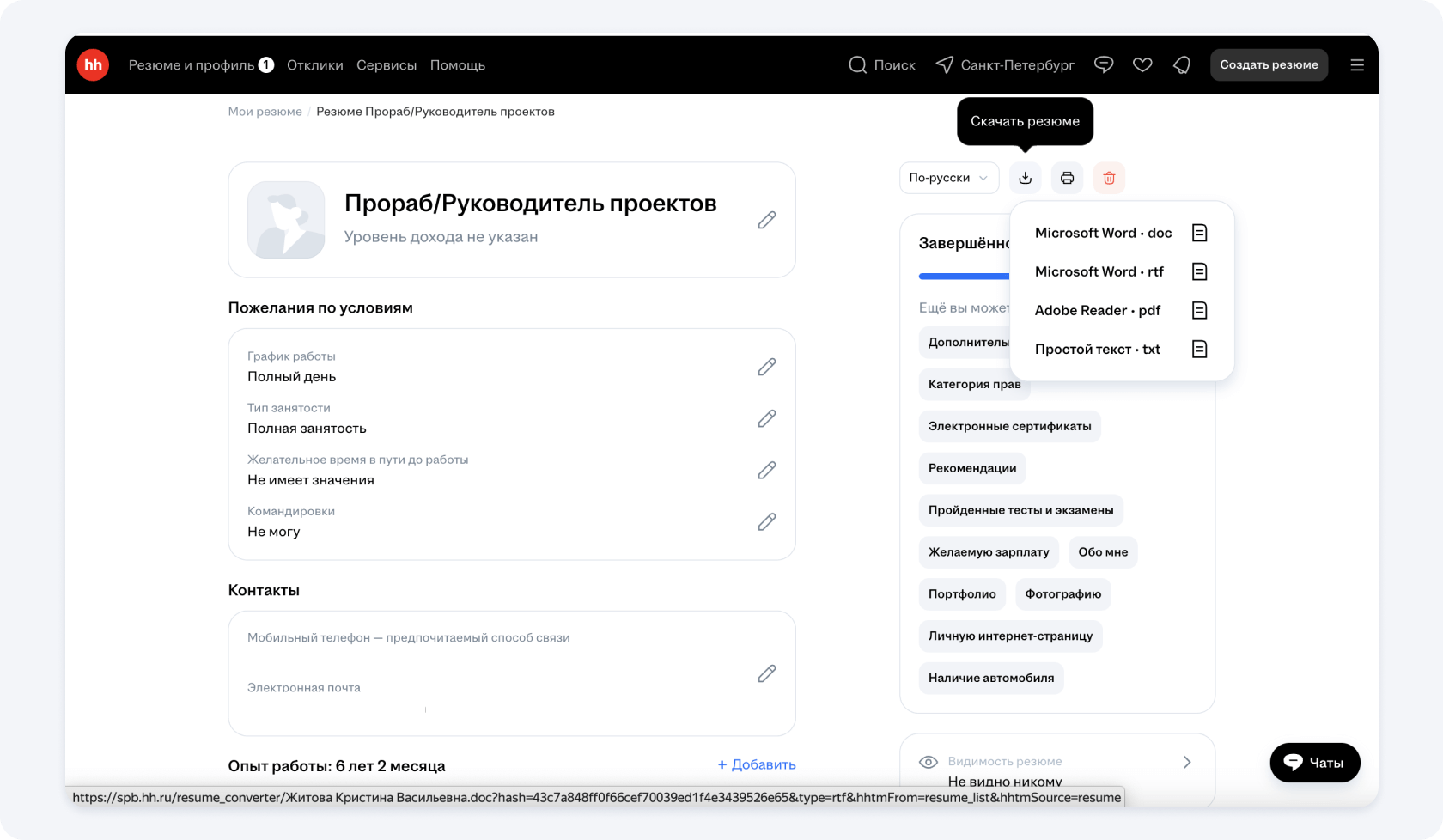Click the download resume icon
This screenshot has width=1443, height=840.
(1025, 178)
